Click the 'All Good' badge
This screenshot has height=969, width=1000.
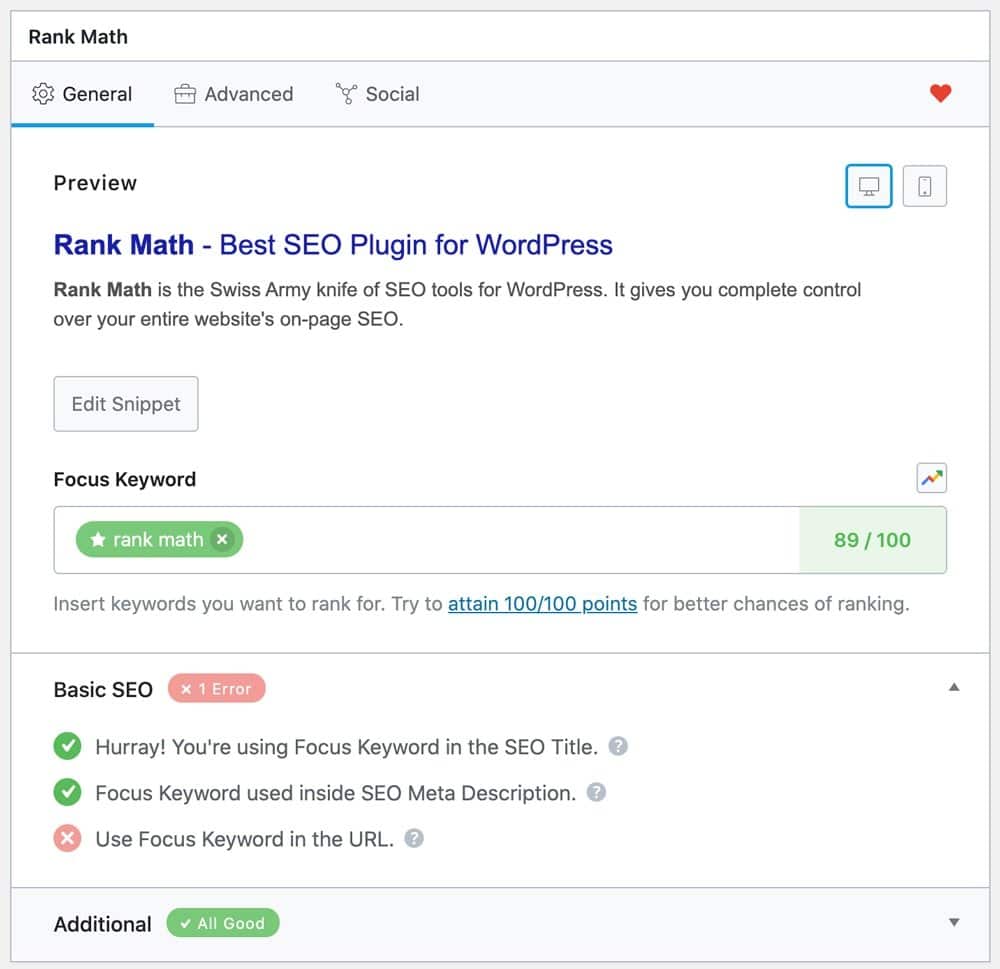pyautogui.click(x=223, y=923)
